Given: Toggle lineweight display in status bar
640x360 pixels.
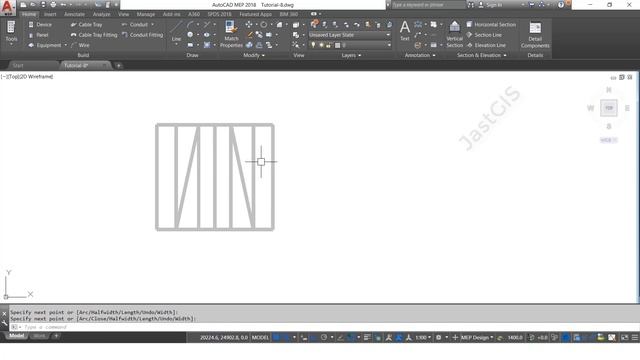Looking at the screenshot, I should click(x=367, y=338).
